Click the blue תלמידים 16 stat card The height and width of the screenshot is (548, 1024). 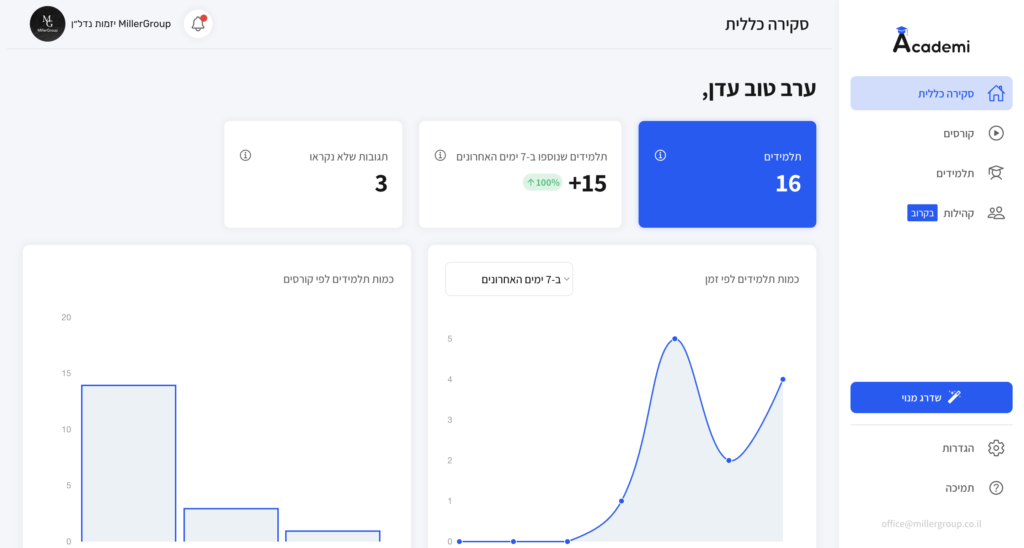tap(727, 174)
